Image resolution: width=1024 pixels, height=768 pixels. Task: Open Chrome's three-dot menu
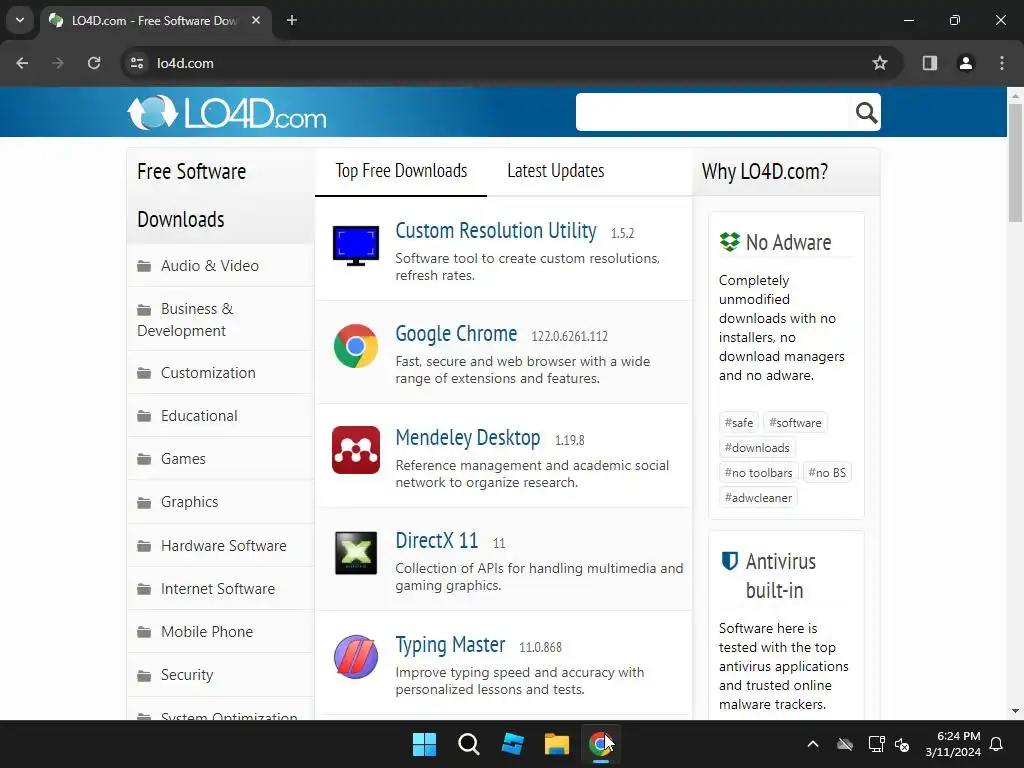coord(1002,63)
